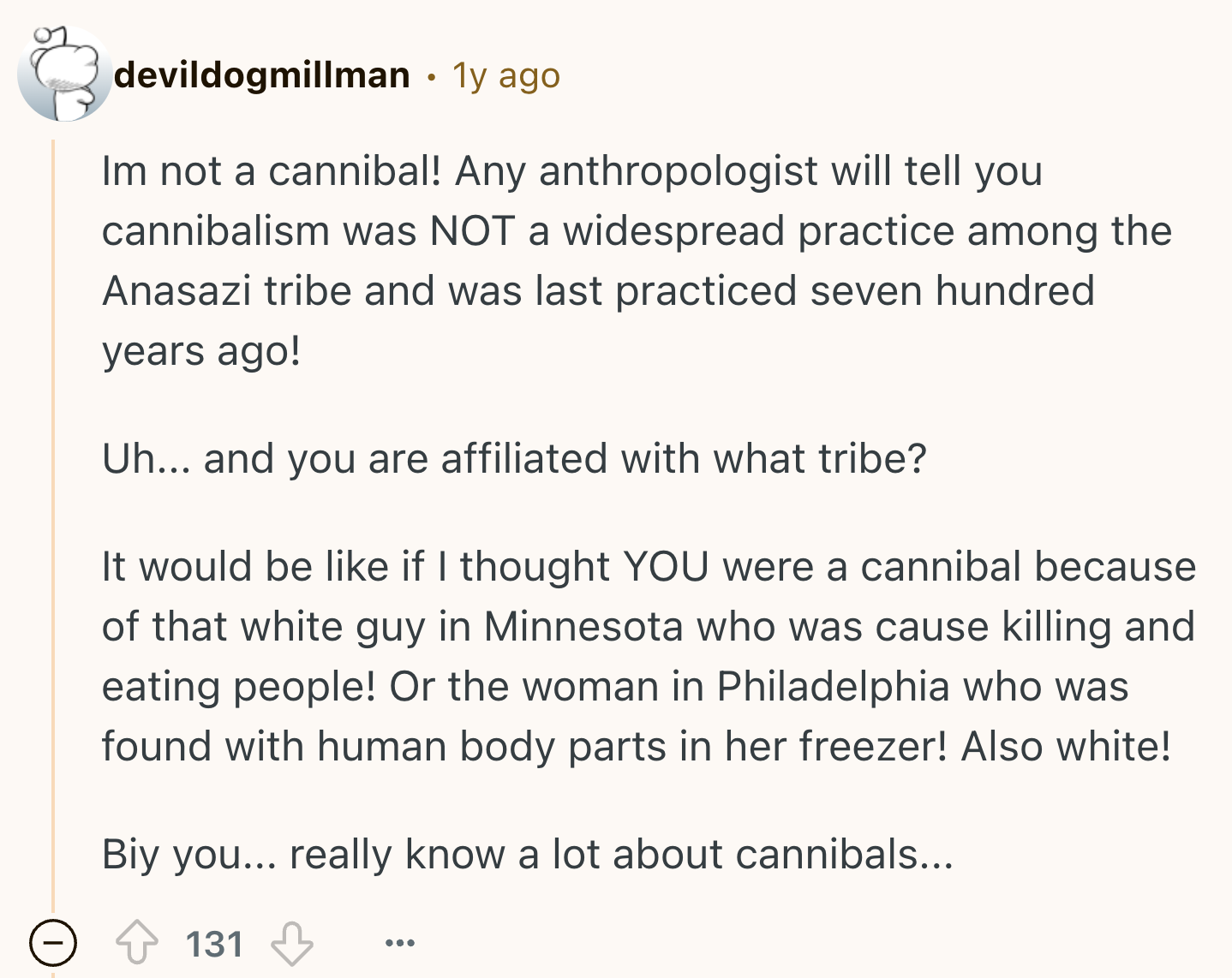Click the '1y ago' timestamp

click(505, 75)
